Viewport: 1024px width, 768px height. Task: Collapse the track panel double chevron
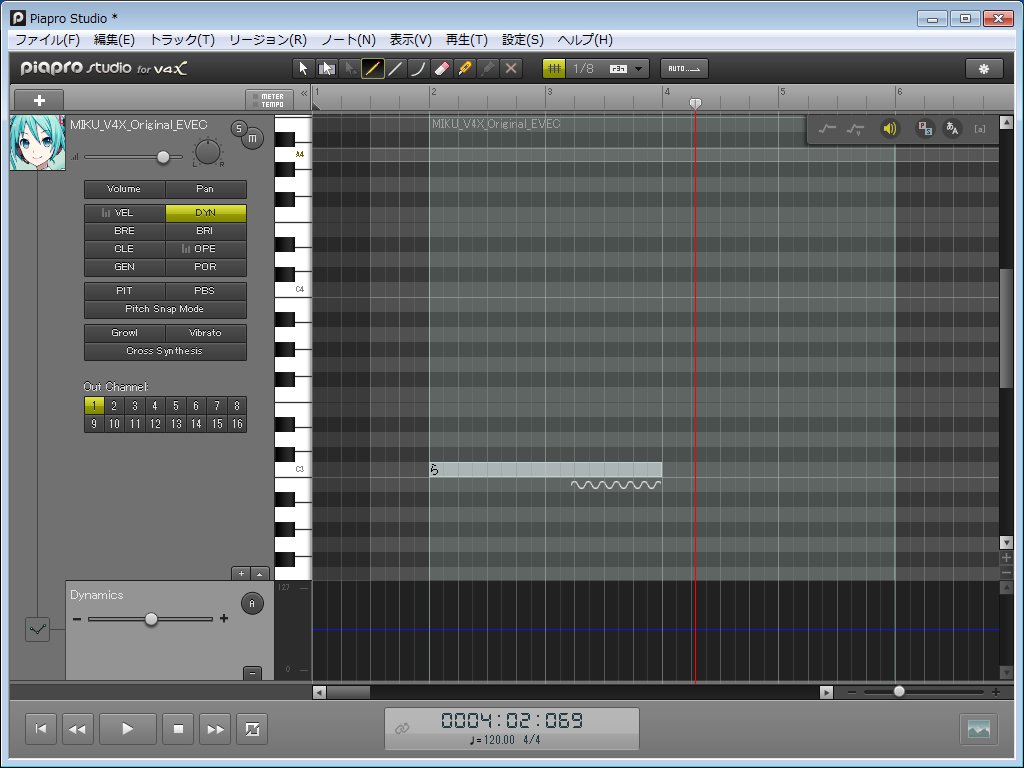304,93
